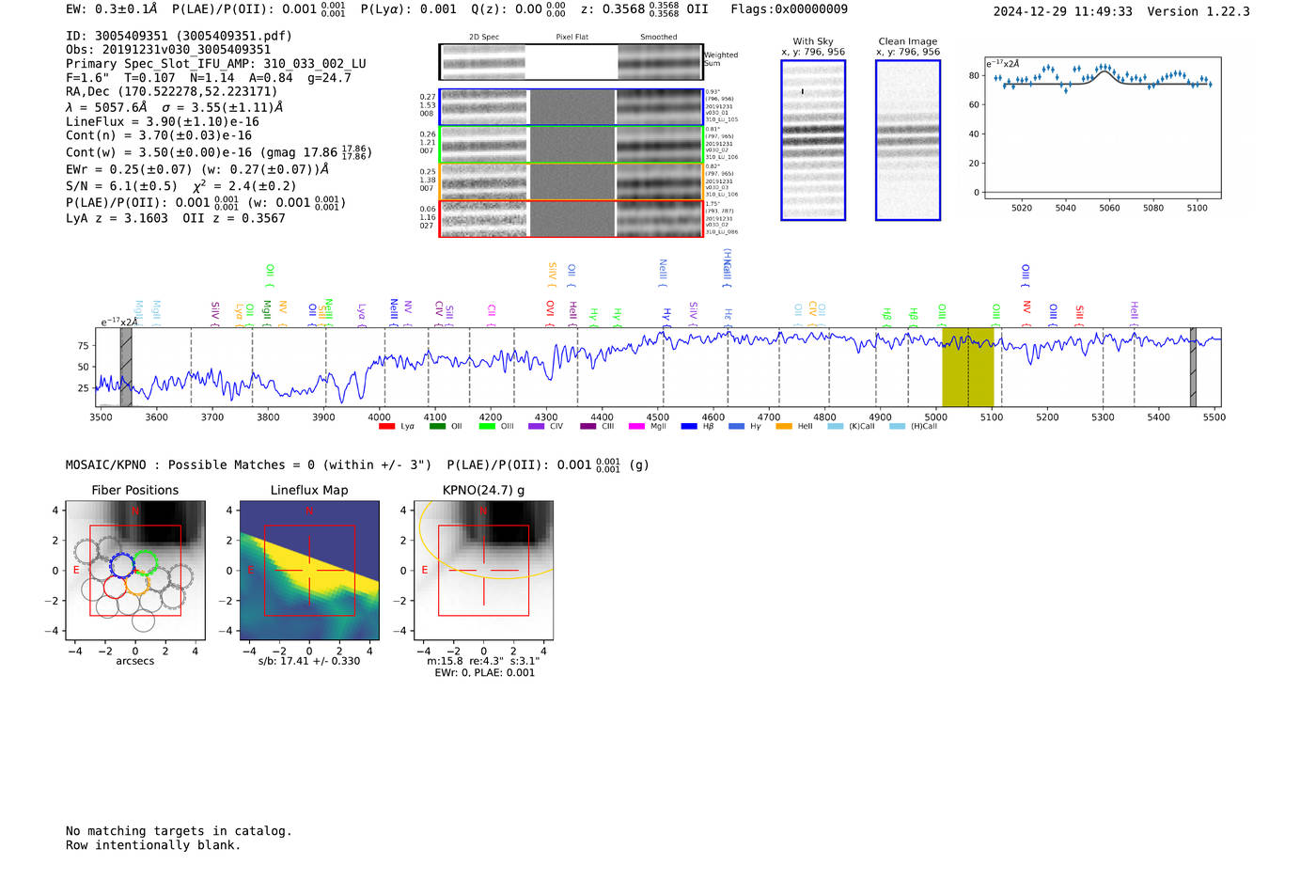Image resolution: width=1316 pixels, height=896 pixels.
Task: Click the Fiber Positions title
Action: (x=135, y=490)
